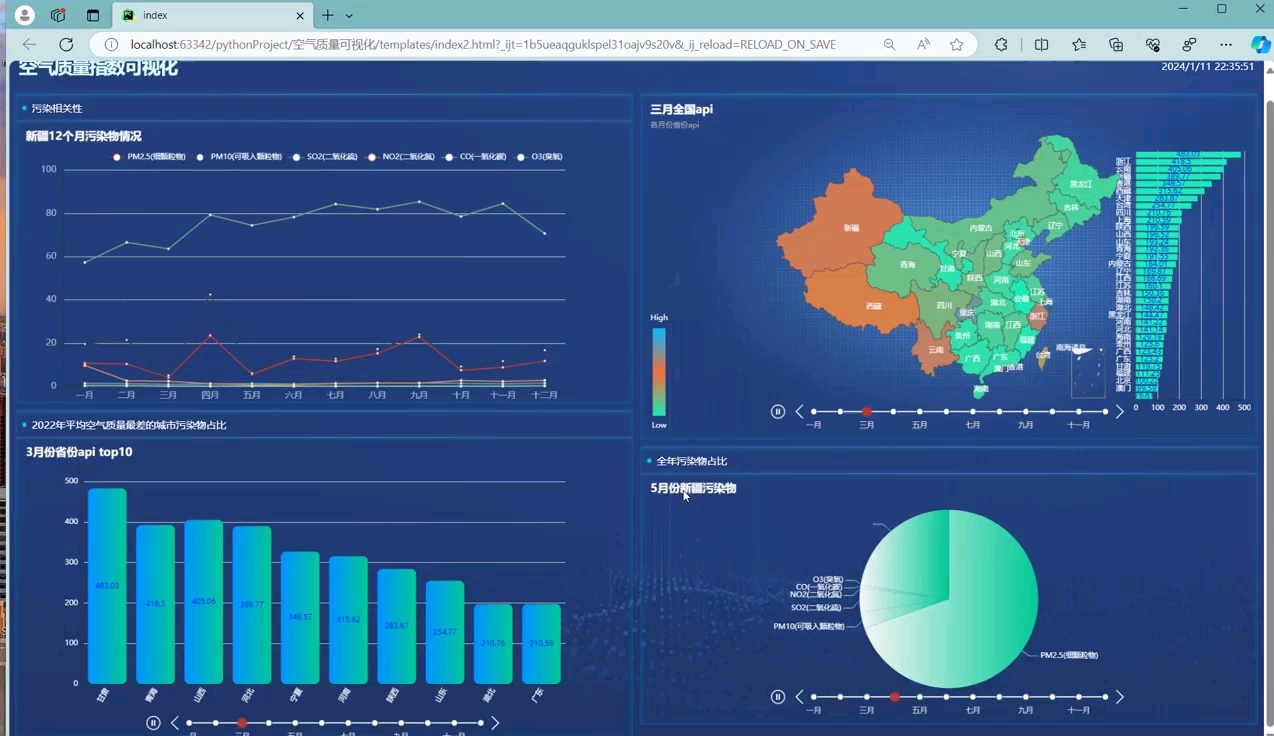The image size is (1274, 736).
Task: Click the 全年污染物占比 panel header
Action: pyautogui.click(x=692, y=461)
